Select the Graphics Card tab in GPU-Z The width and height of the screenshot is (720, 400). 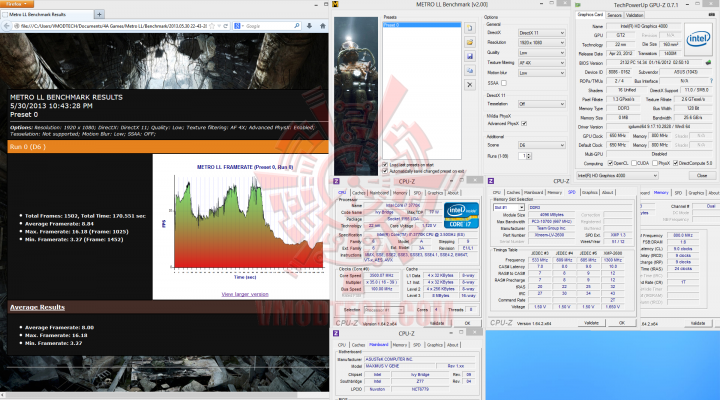[591, 15]
